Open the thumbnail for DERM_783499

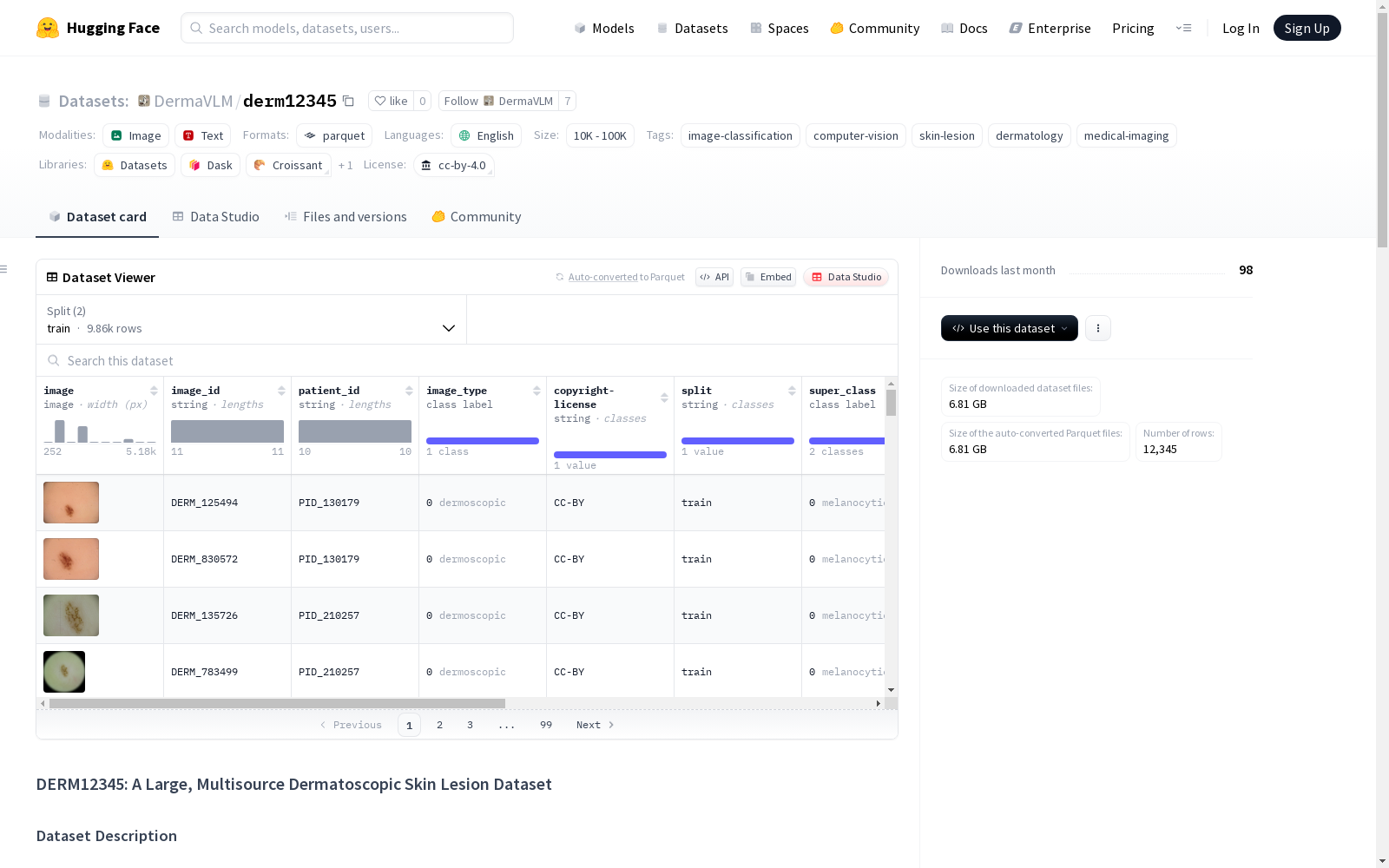coord(64,672)
